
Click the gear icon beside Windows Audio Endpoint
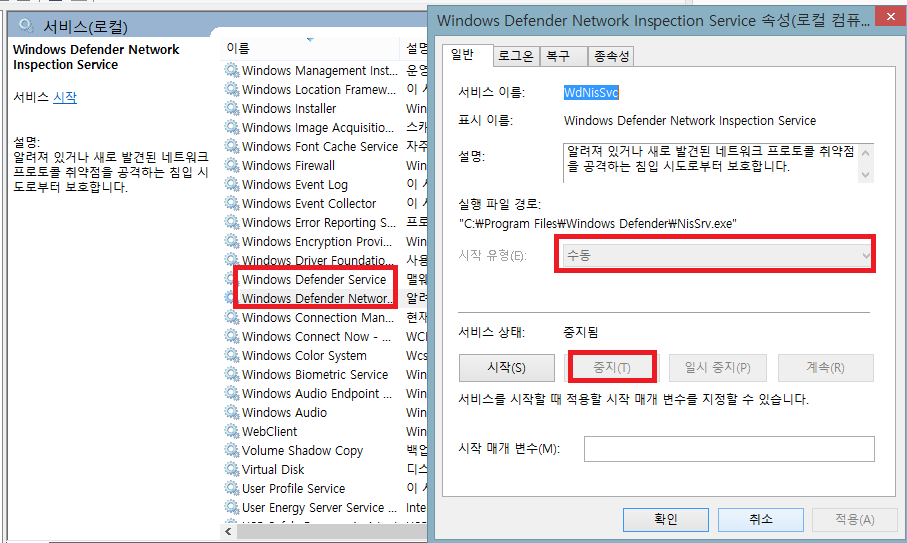232,393
